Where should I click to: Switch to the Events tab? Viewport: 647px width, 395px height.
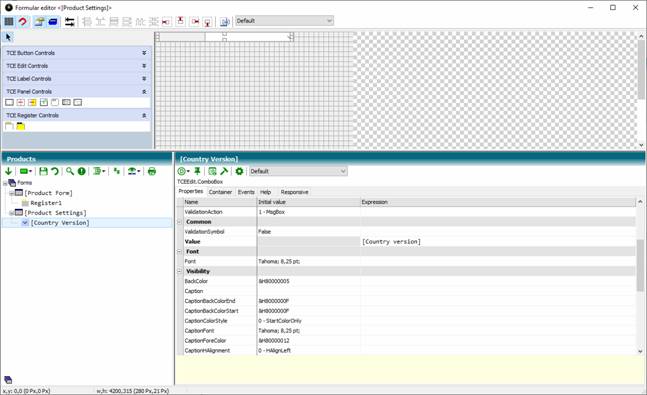246,192
